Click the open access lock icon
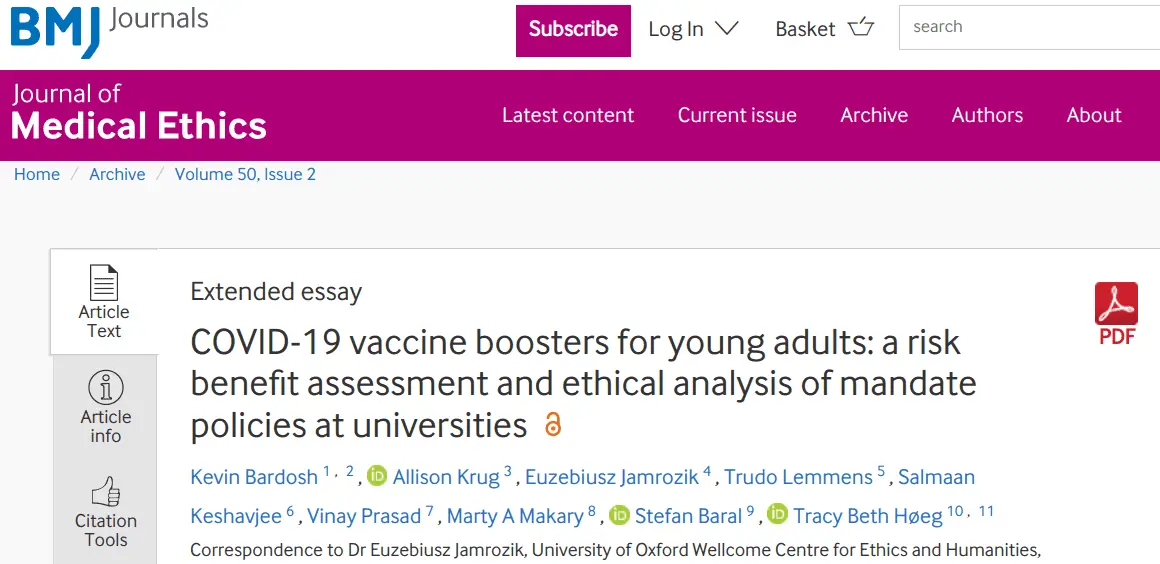Viewport: 1160px width, 564px height. (x=553, y=425)
